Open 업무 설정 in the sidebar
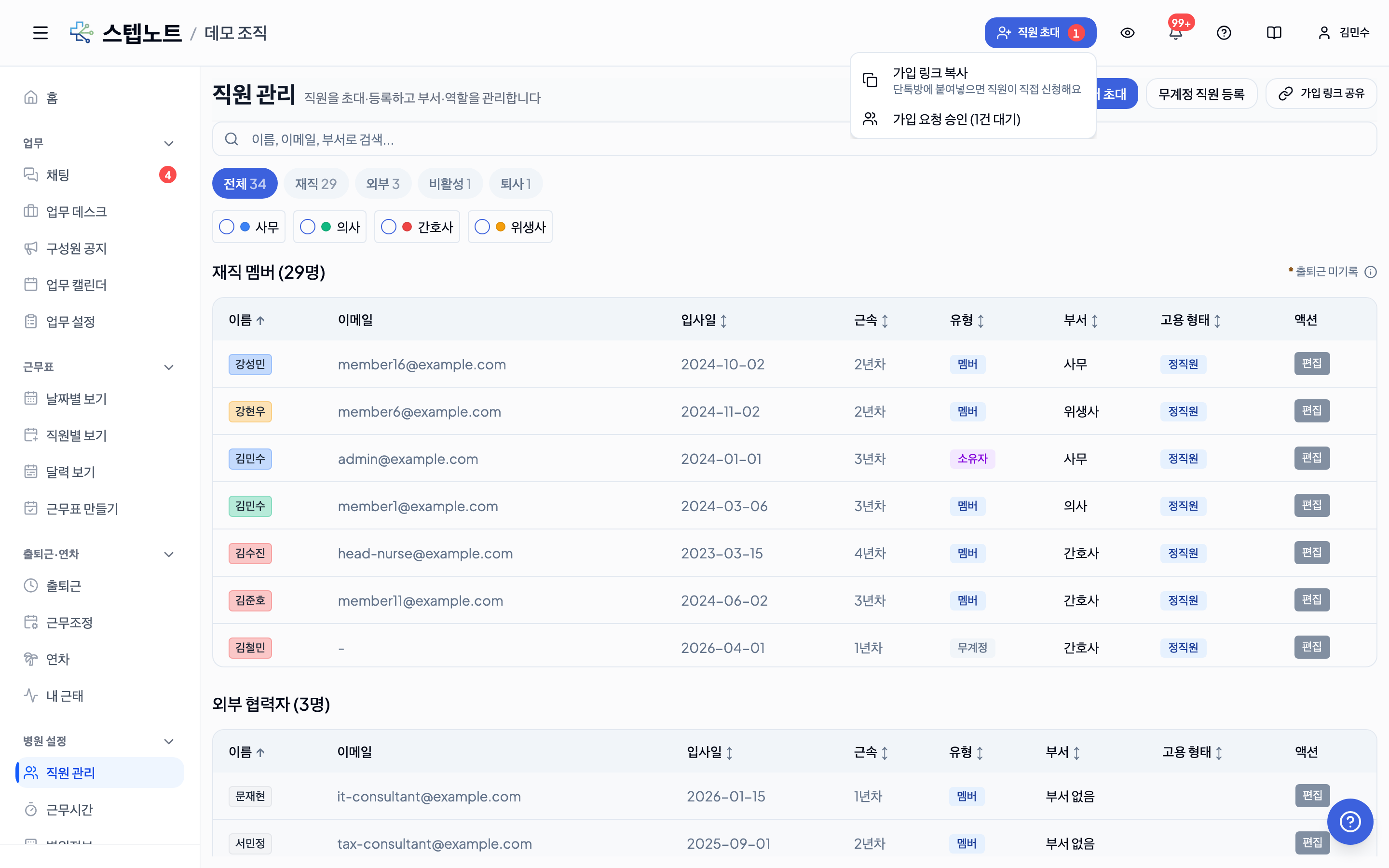This screenshot has width=1389, height=868. pyautogui.click(x=100, y=322)
